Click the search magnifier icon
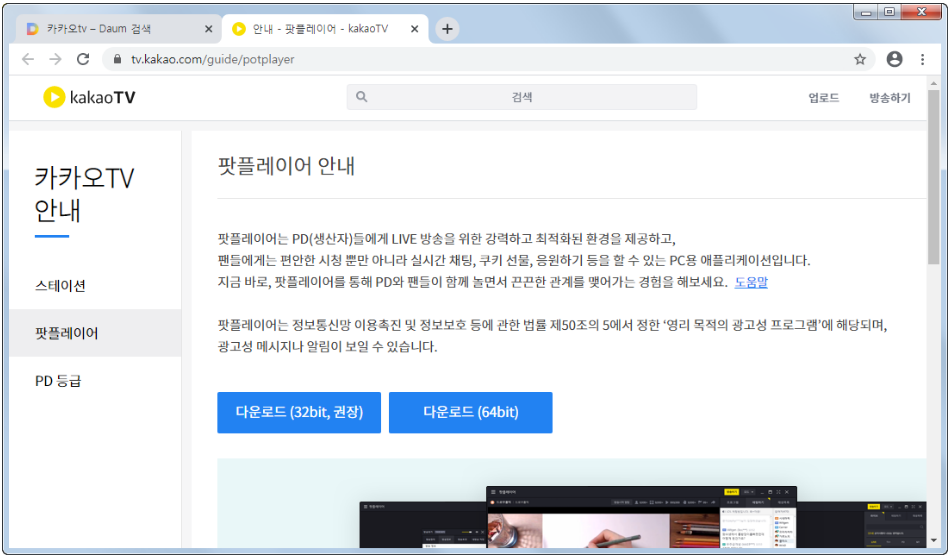The width and height of the screenshot is (949, 556). pyautogui.click(x=361, y=97)
